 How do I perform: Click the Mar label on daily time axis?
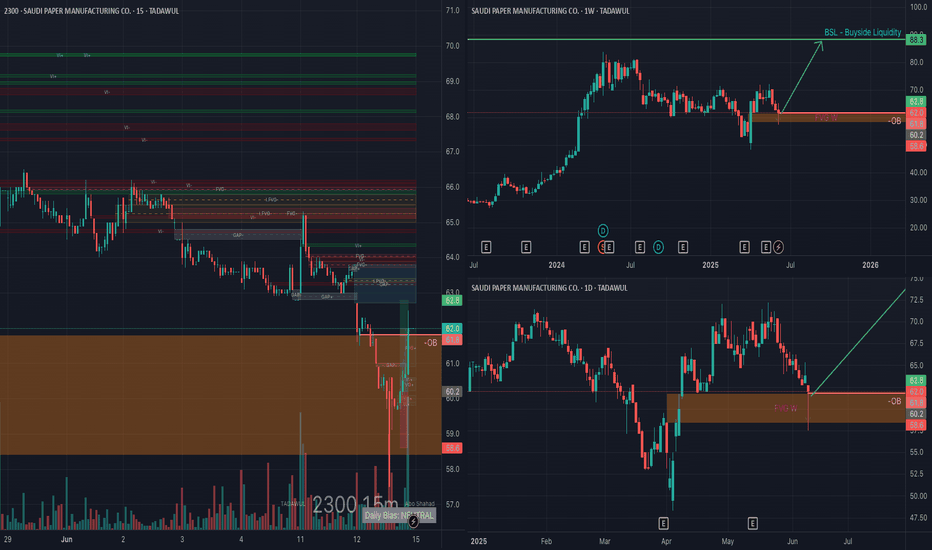tap(604, 541)
